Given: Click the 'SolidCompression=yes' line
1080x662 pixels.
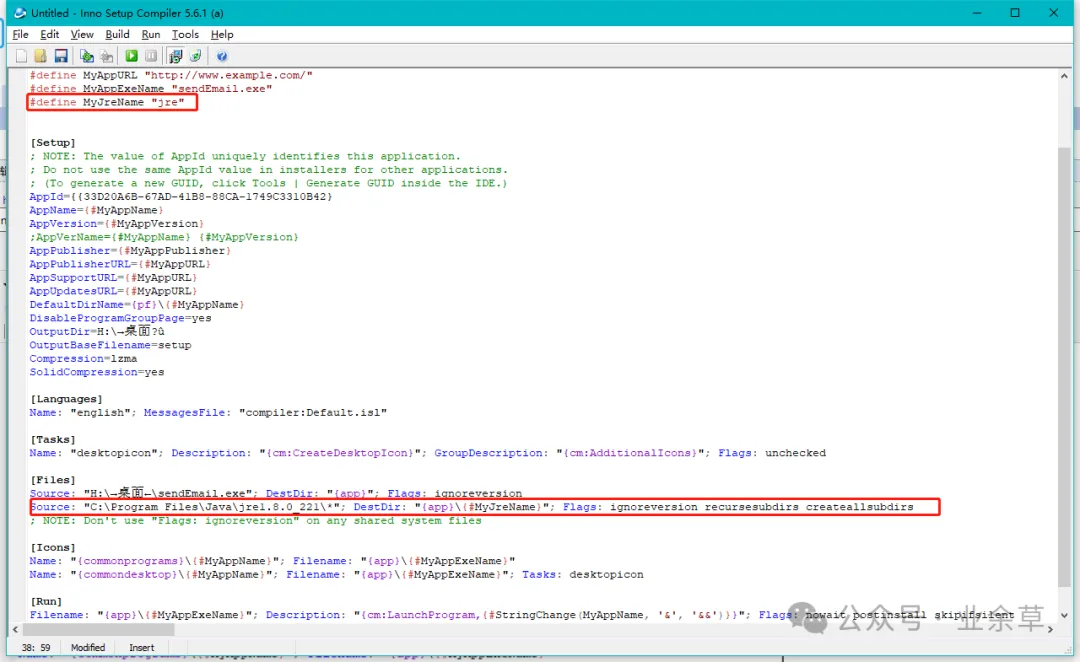Looking at the screenshot, I should coord(96,372).
